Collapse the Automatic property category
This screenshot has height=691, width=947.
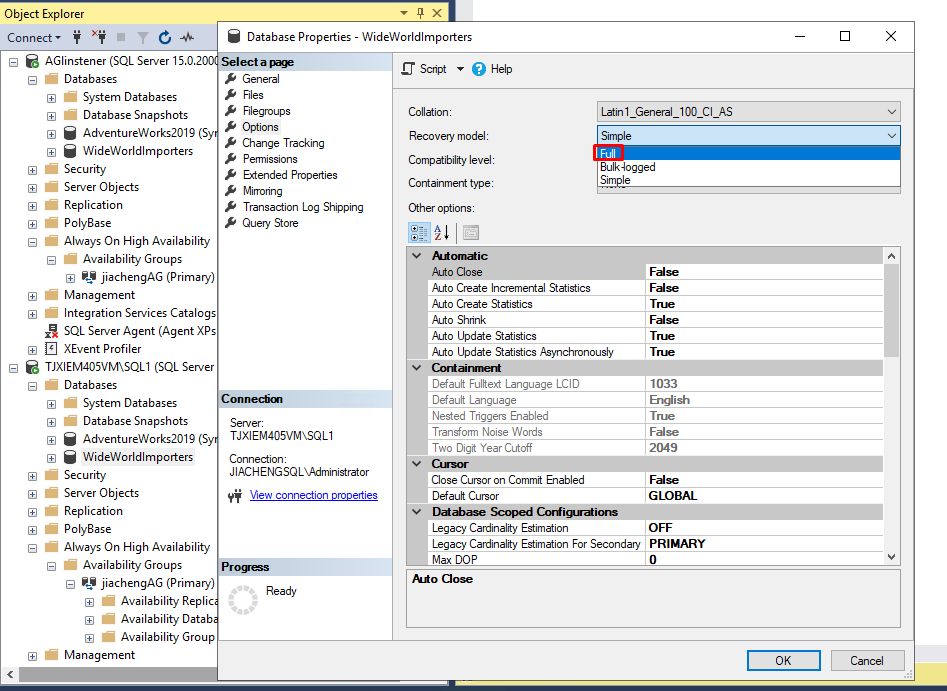coord(418,256)
